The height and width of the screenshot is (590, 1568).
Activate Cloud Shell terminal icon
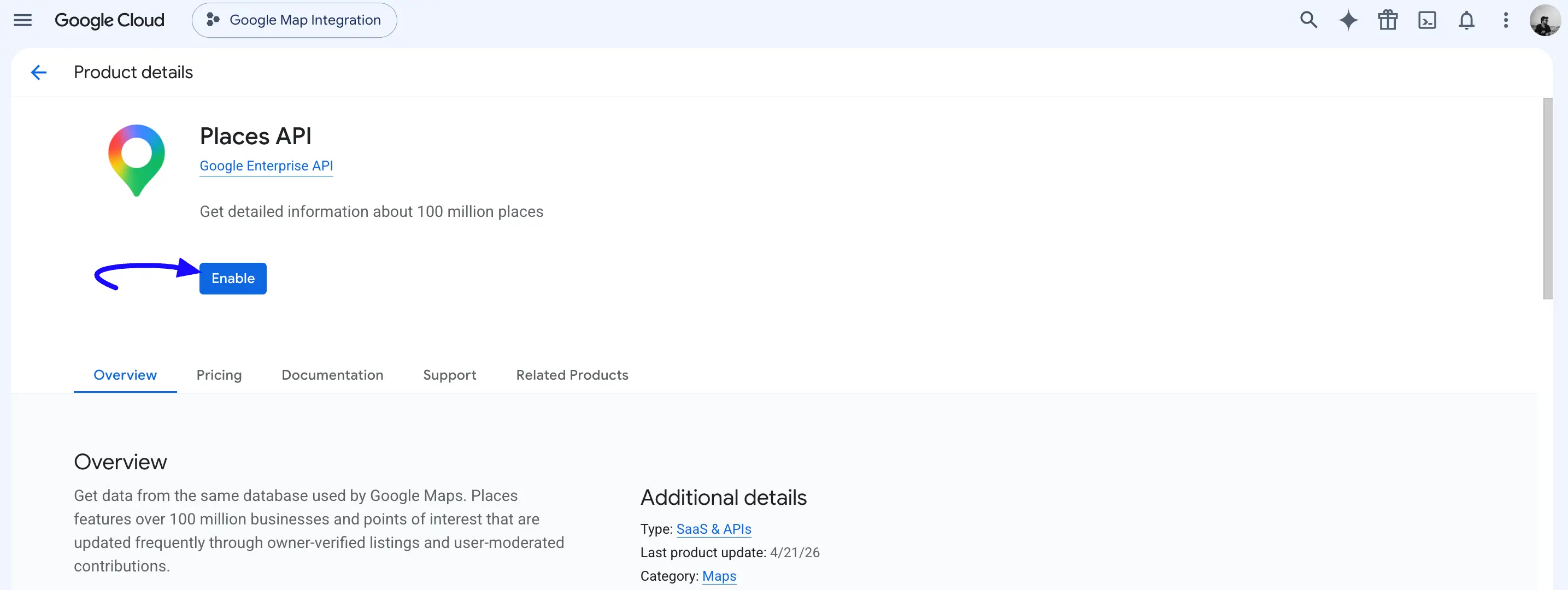tap(1427, 20)
